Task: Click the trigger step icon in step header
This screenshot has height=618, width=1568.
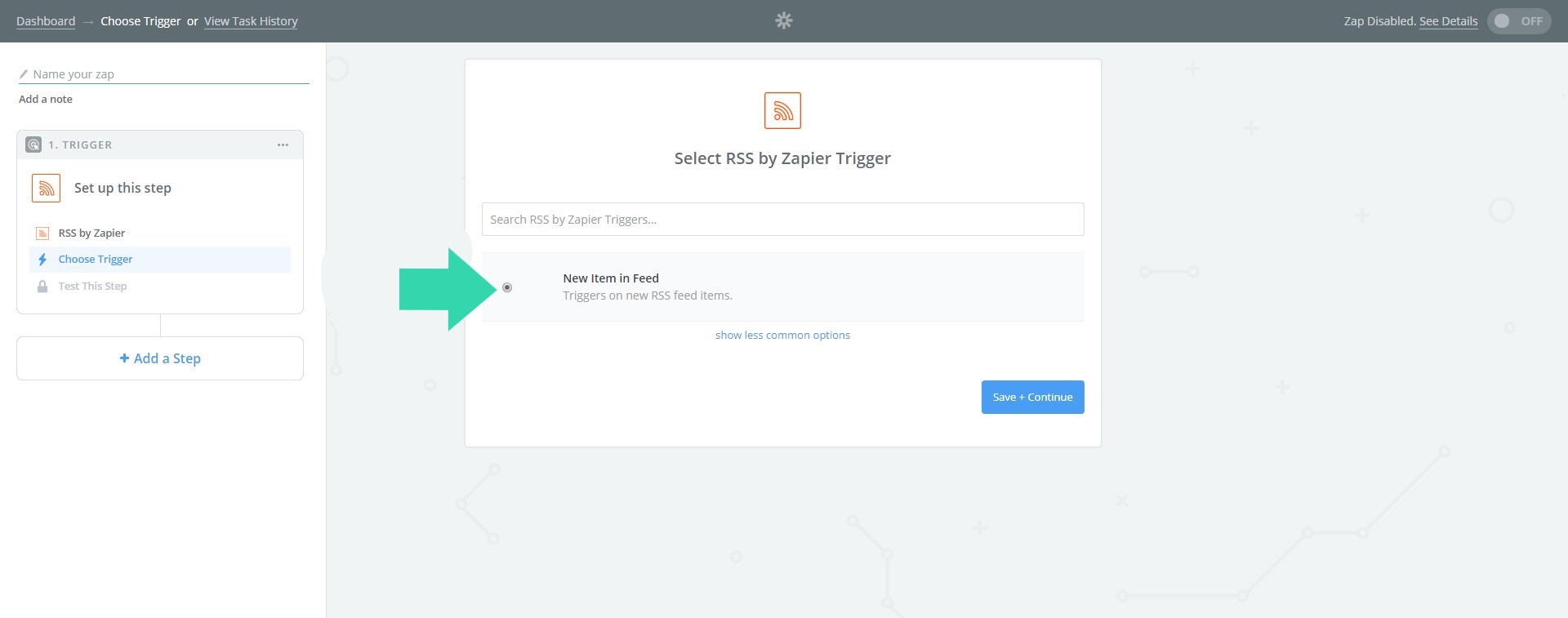Action: [x=33, y=144]
